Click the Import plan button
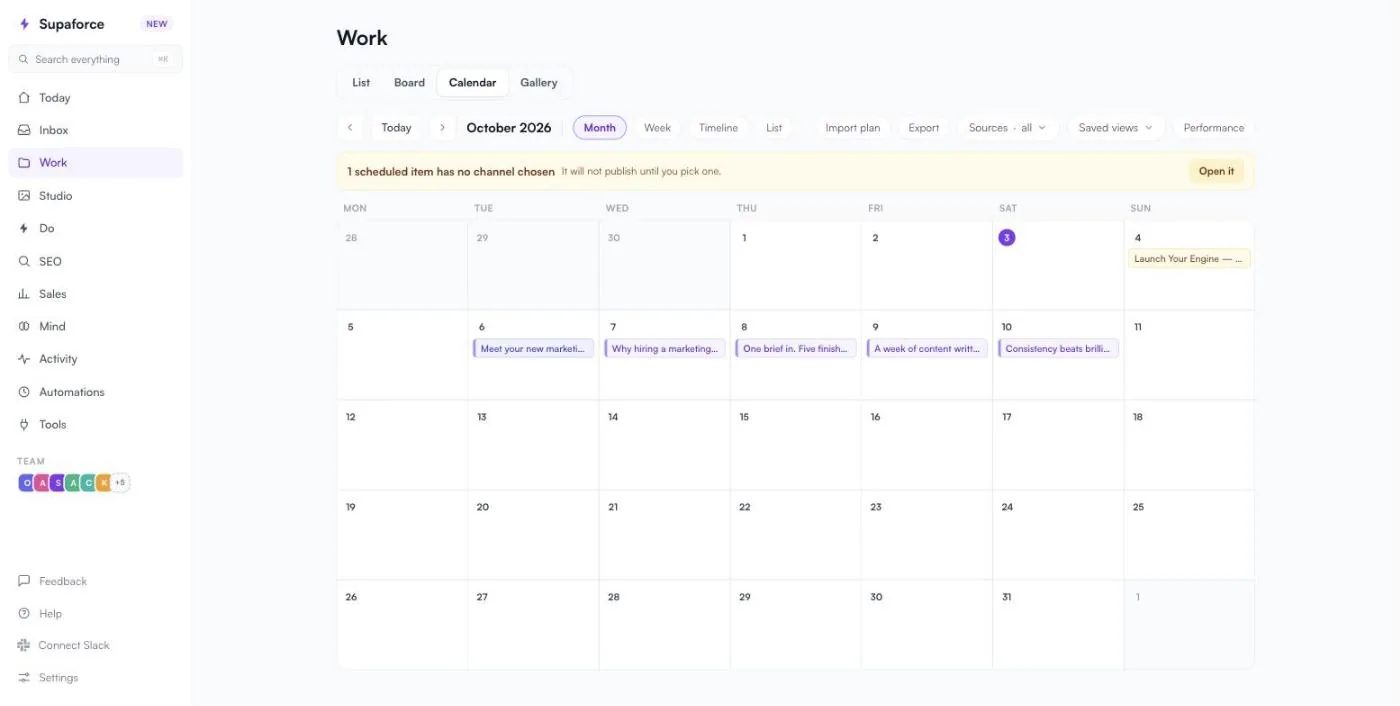The image size is (1400, 706). 853,128
